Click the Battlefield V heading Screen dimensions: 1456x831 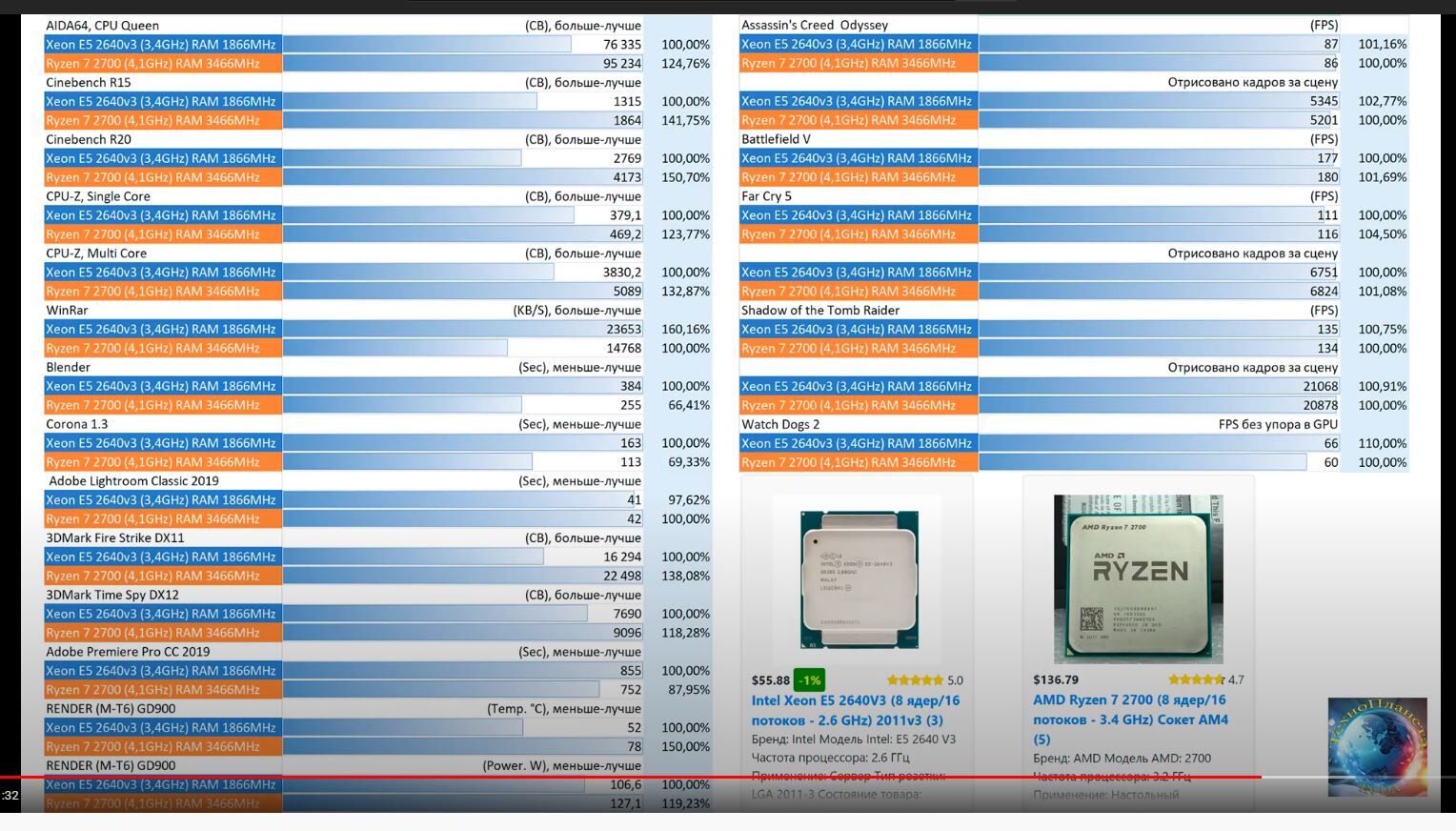777,140
